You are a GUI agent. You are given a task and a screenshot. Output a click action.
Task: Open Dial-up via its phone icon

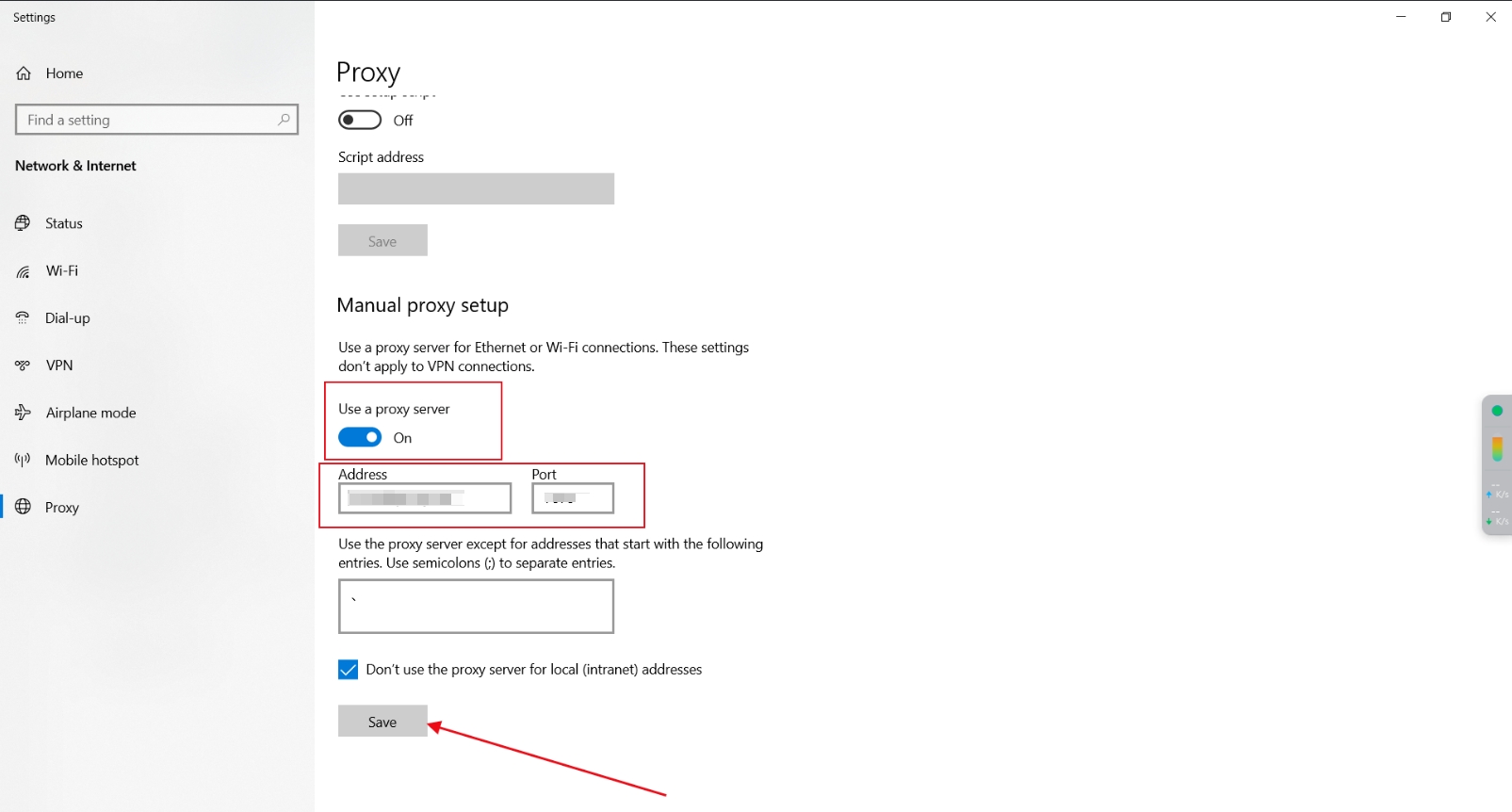(x=23, y=318)
